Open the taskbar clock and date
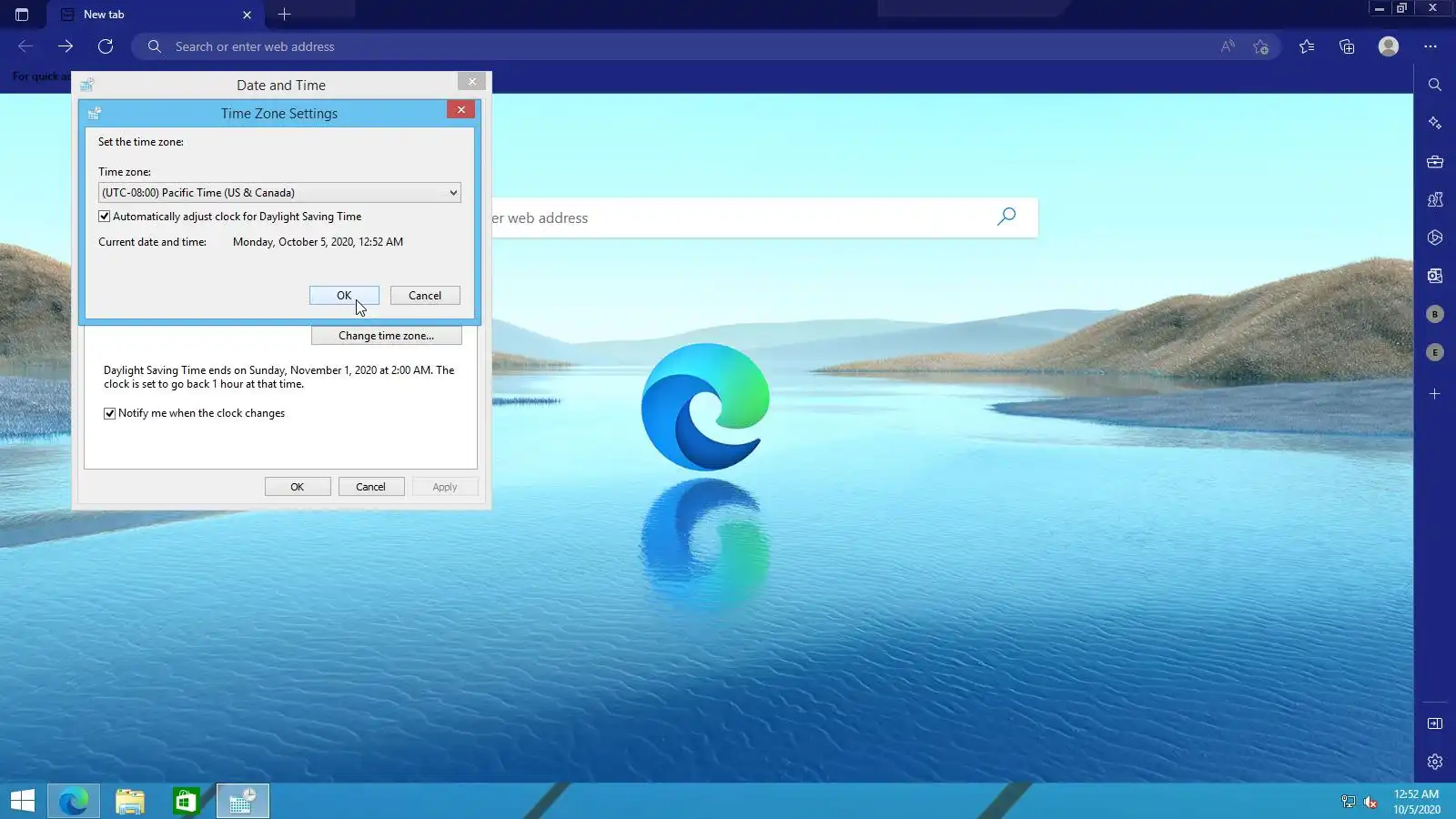Screen dimensions: 1456x819 click(1417, 802)
